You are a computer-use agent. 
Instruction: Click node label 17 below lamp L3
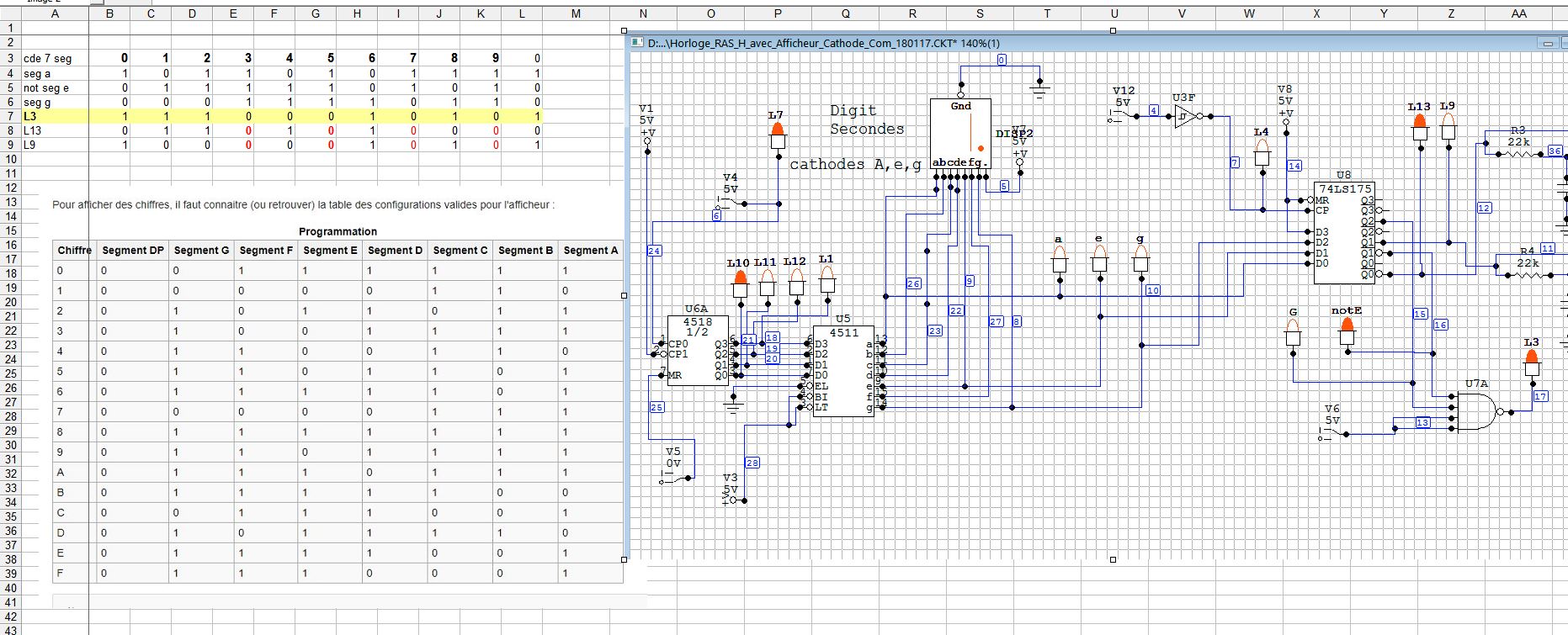1540,396
